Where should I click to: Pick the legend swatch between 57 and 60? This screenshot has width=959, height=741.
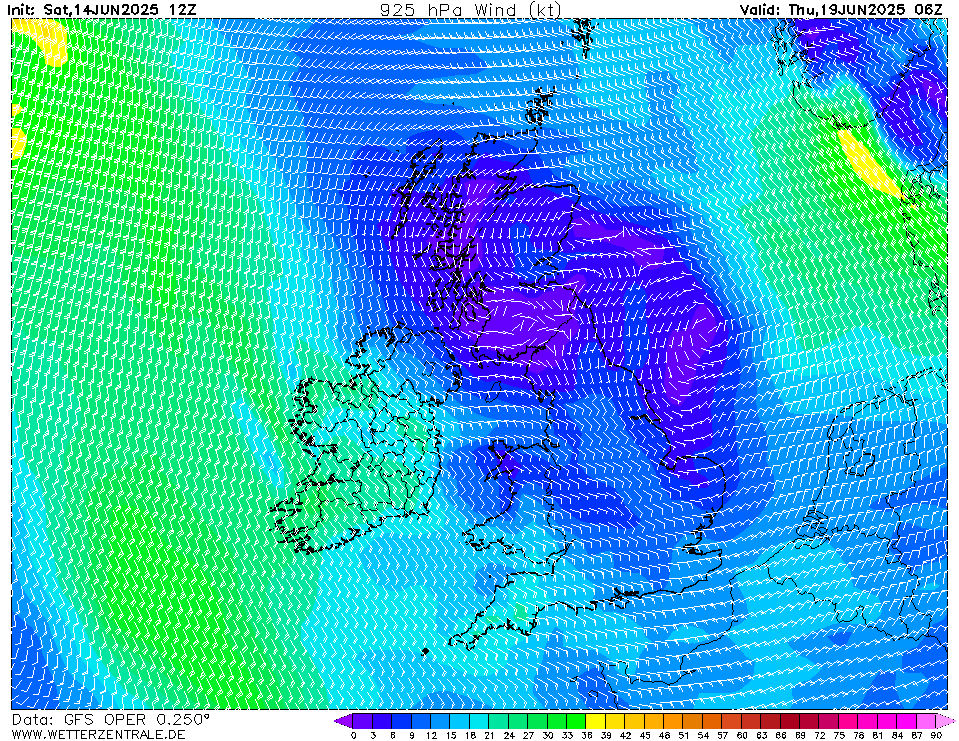(x=731, y=721)
